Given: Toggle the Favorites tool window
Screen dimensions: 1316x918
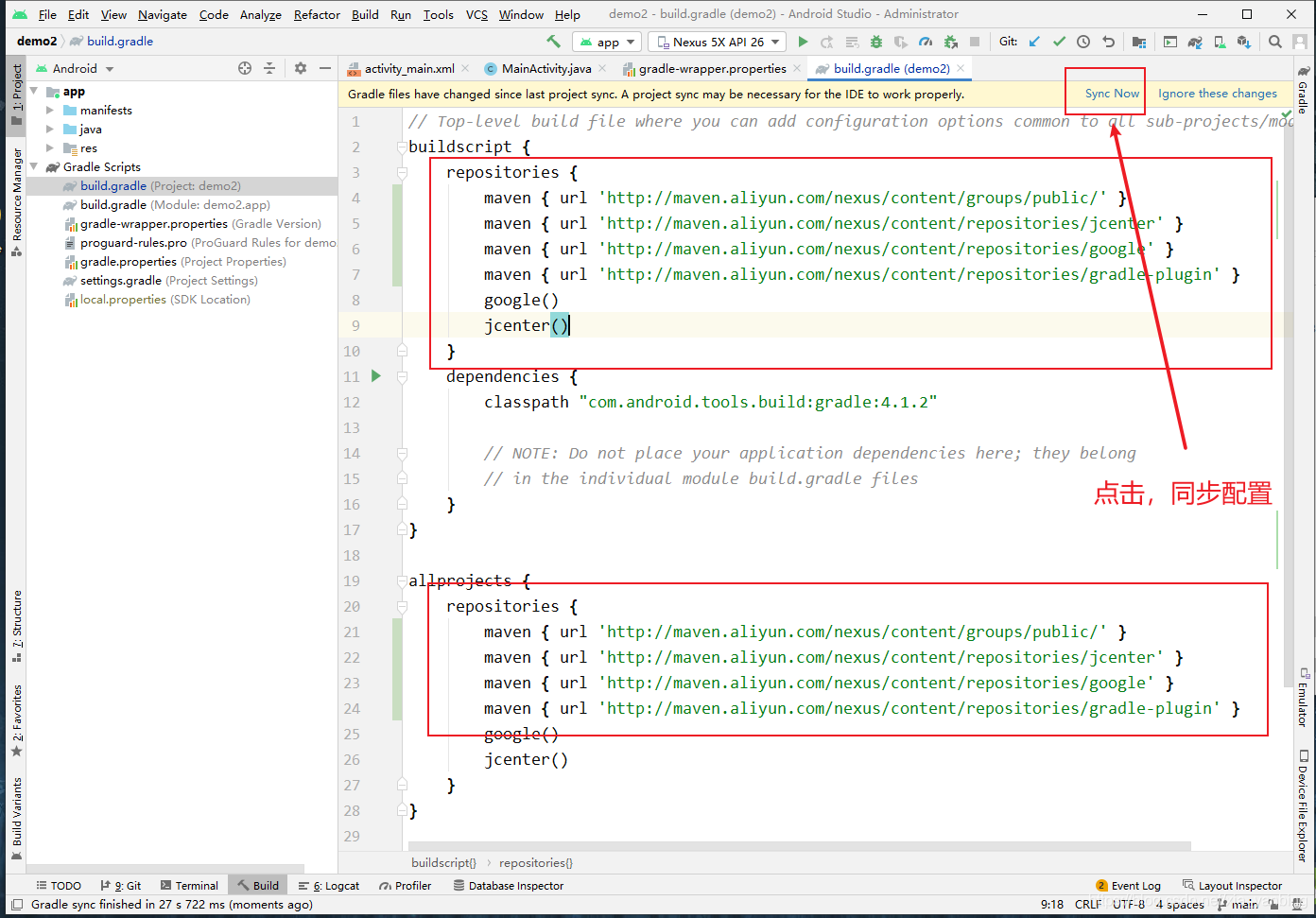Looking at the screenshot, I should [17, 721].
